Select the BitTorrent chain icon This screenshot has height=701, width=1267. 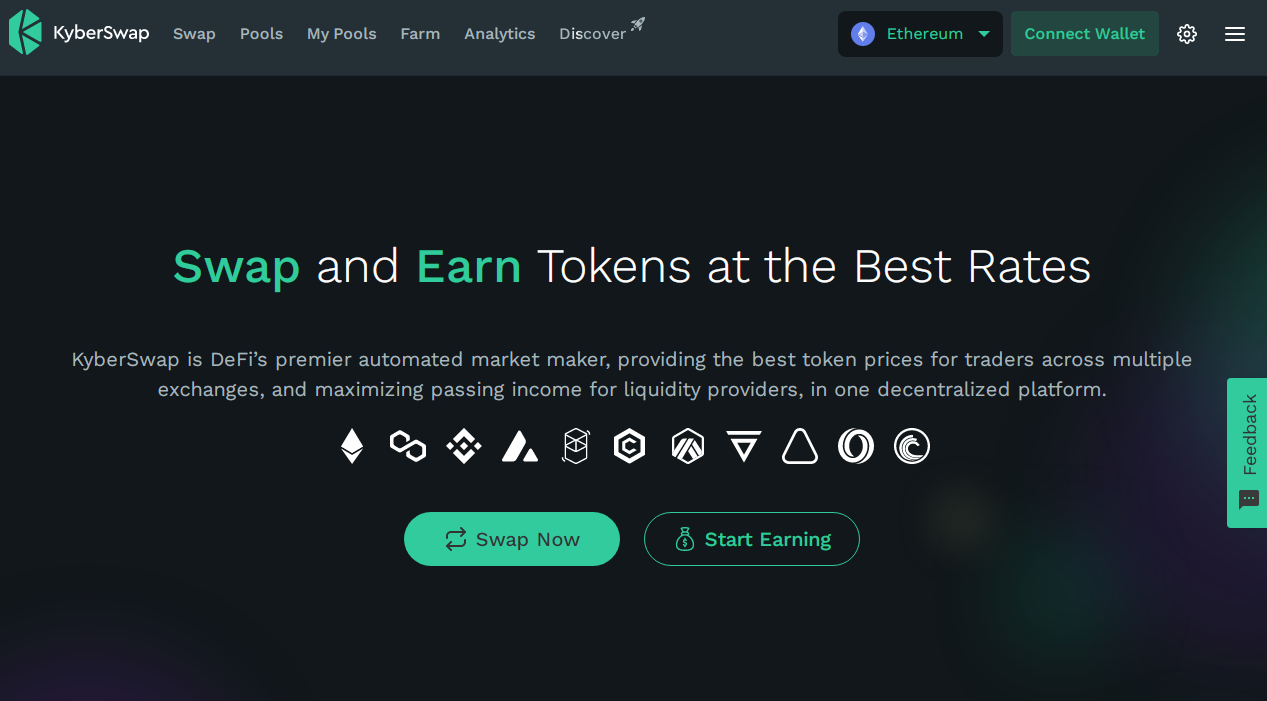pos(912,446)
